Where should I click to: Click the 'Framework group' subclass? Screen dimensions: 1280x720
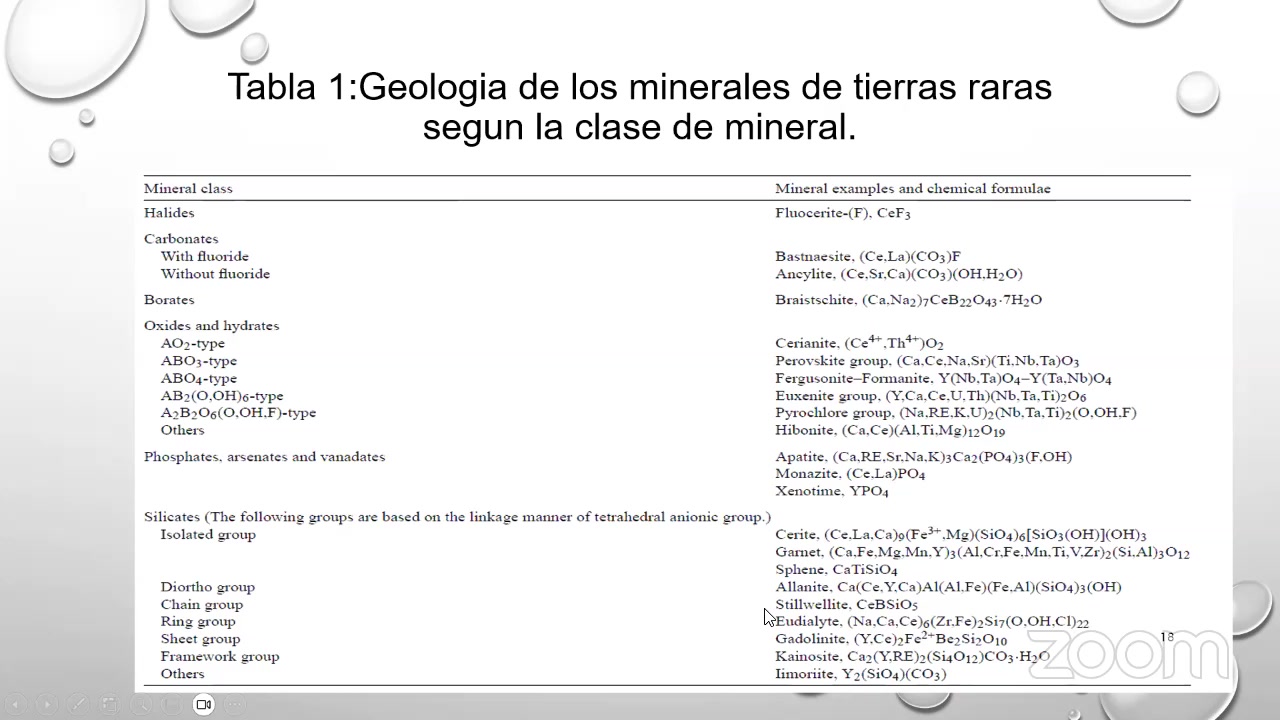point(220,657)
